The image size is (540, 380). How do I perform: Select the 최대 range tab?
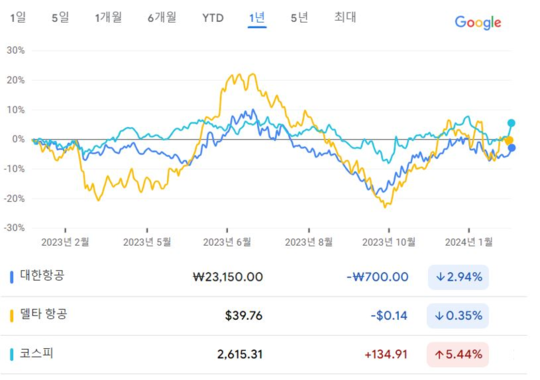(345, 17)
